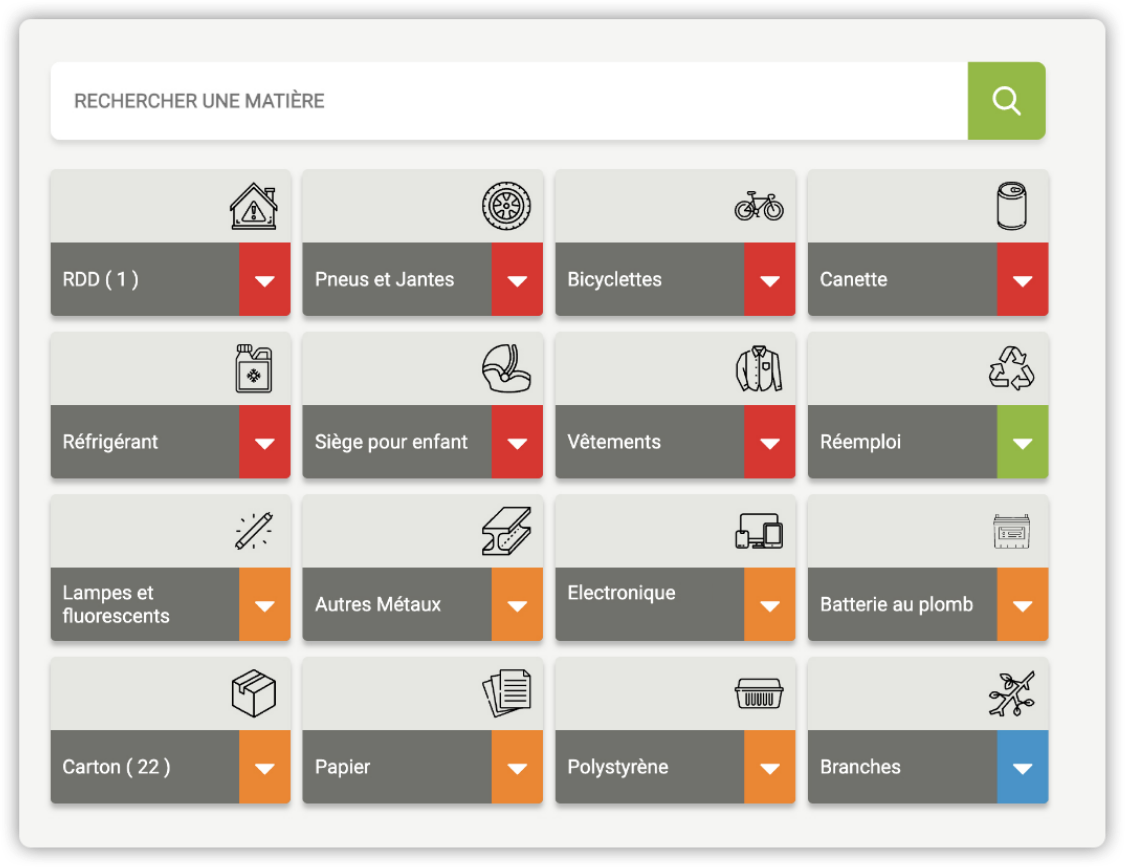Image resolution: width=1125 pixels, height=867 pixels.
Task: Open the Lampes et fluorescents label
Action: pos(116,605)
